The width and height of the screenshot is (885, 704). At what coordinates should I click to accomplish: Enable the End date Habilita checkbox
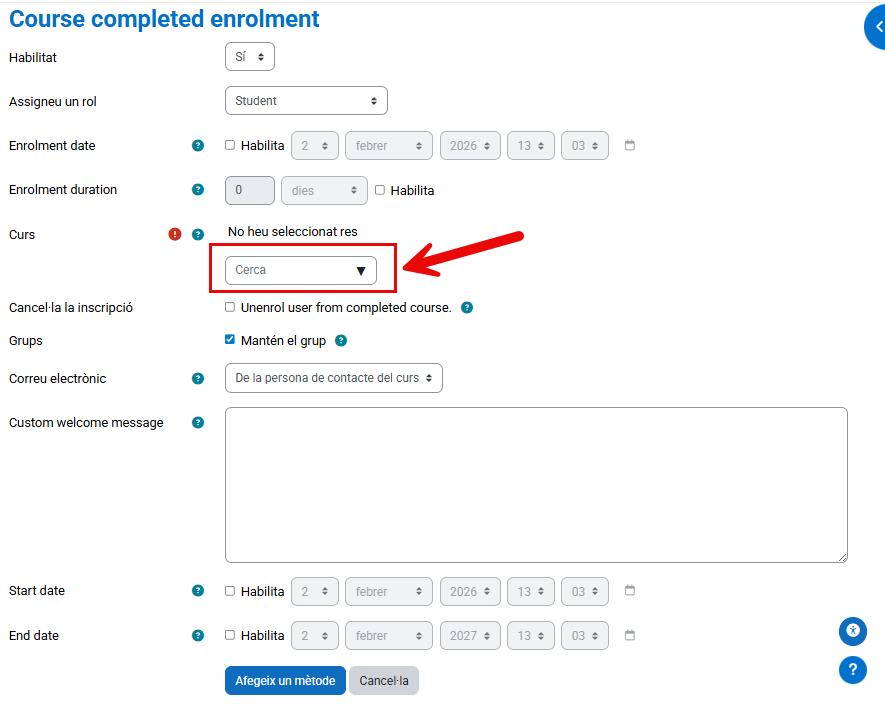230,634
